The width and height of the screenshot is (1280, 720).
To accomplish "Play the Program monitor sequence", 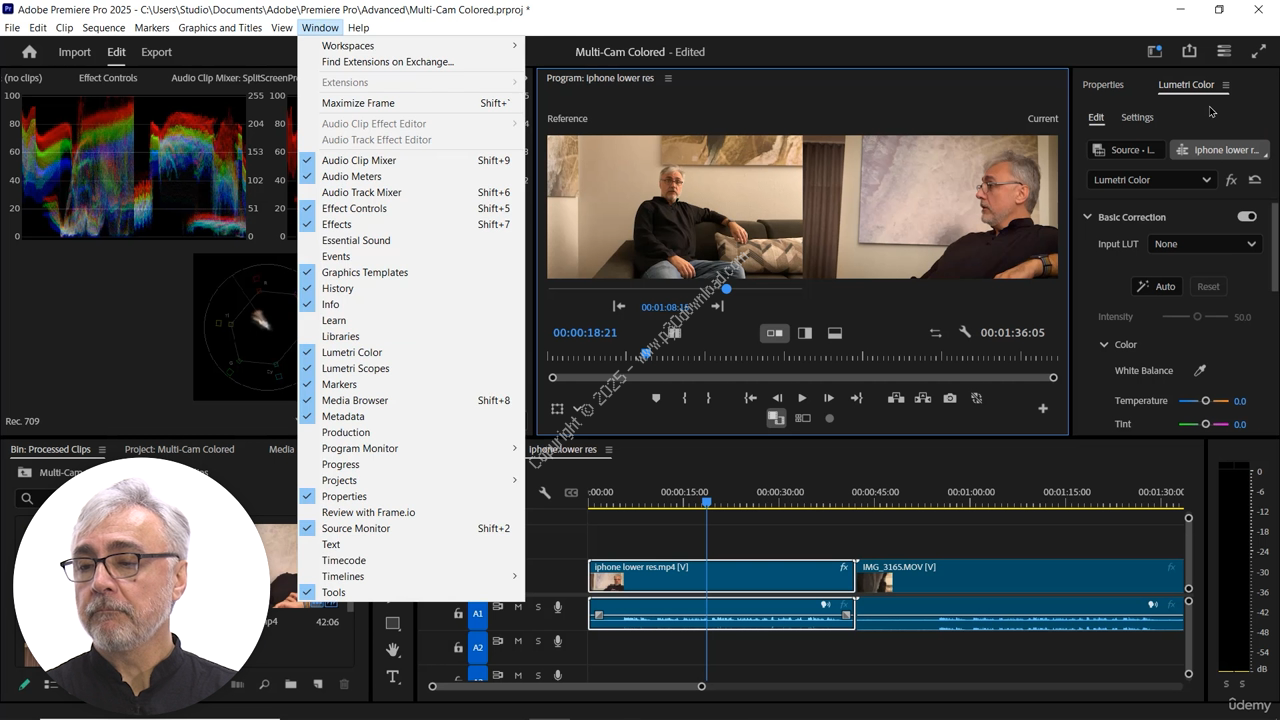I will tap(802, 398).
